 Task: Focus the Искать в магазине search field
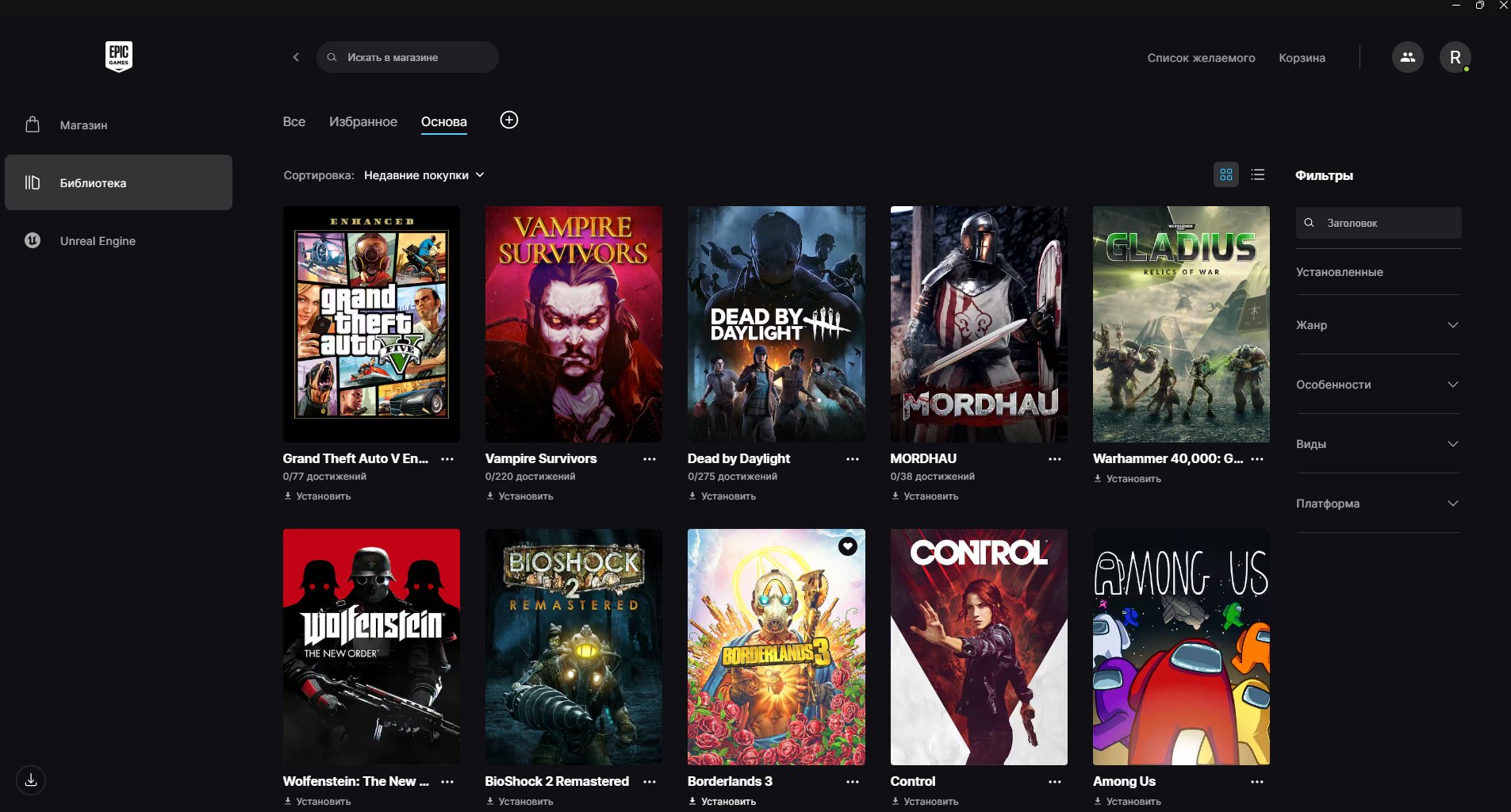[x=408, y=57]
